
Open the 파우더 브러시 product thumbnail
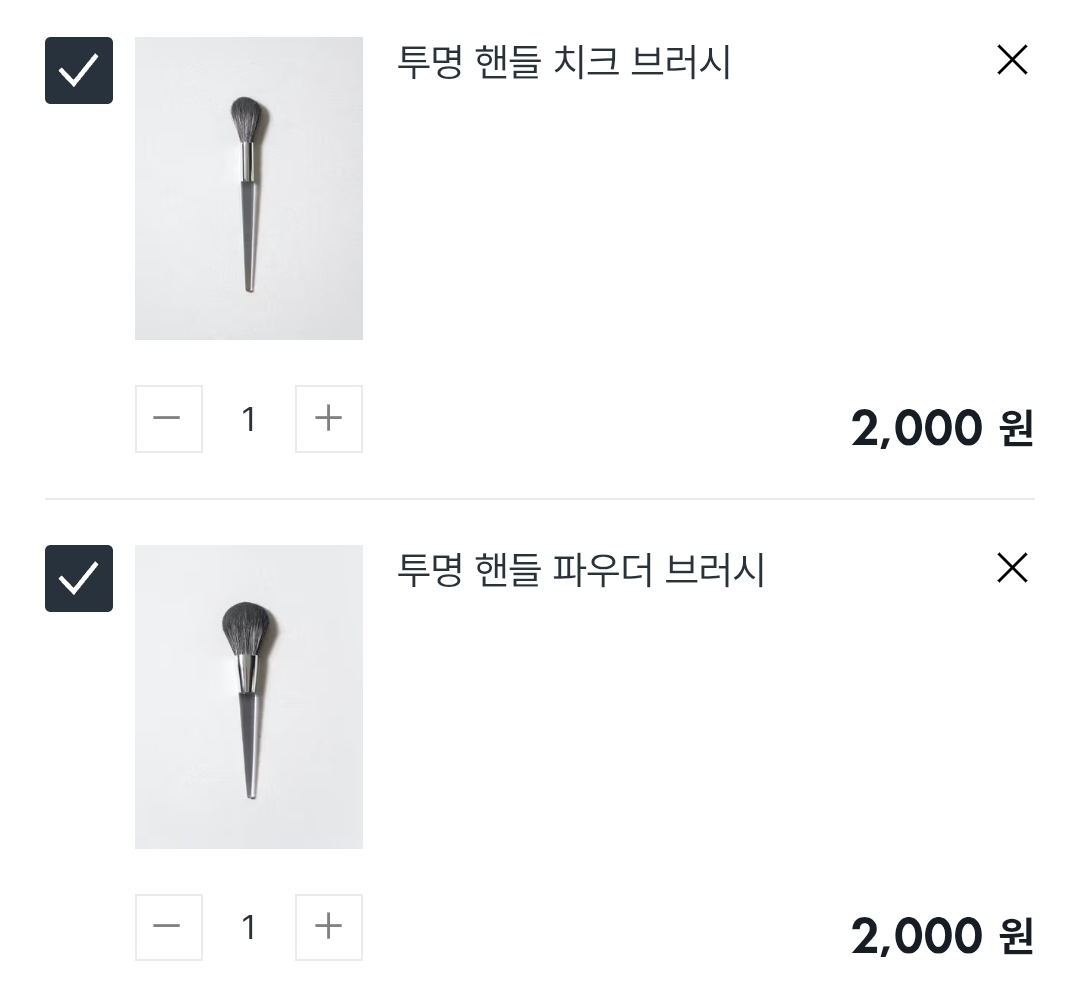249,697
